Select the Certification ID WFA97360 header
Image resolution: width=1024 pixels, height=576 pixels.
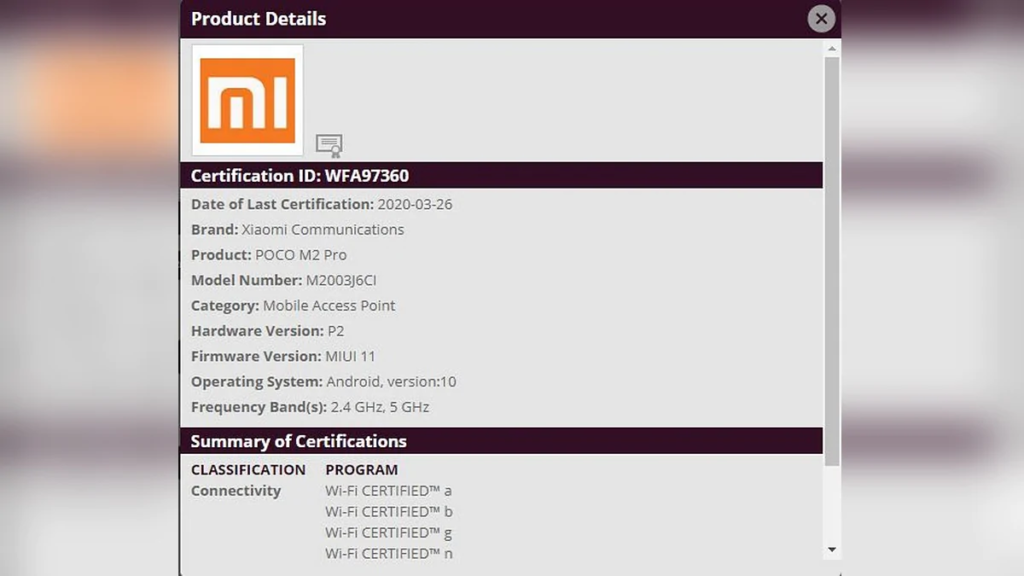(300, 176)
